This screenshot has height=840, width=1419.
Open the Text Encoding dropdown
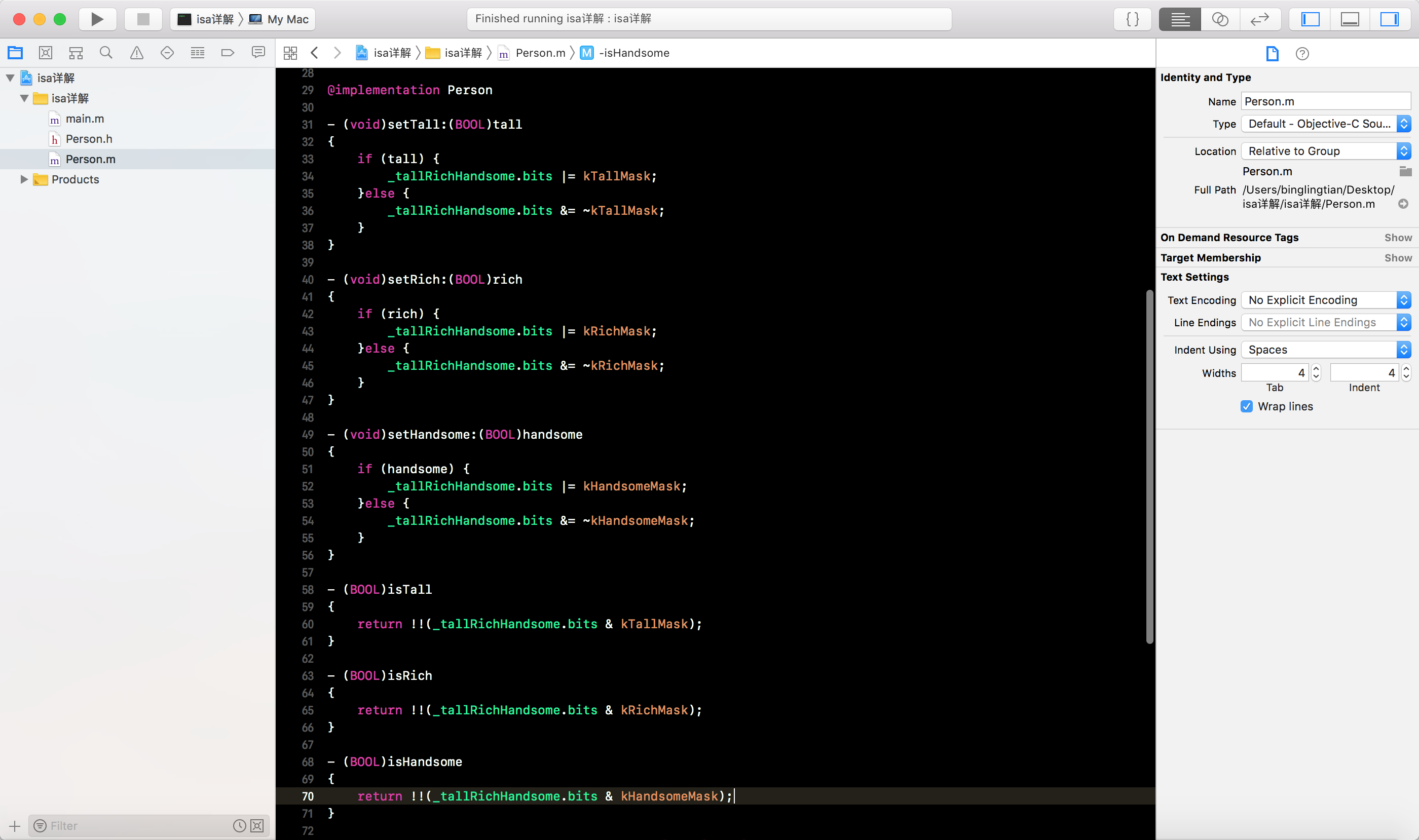point(1326,299)
